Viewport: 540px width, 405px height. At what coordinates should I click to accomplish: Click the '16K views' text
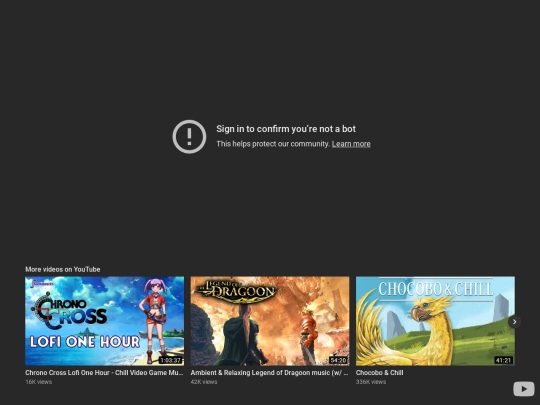pos(39,382)
